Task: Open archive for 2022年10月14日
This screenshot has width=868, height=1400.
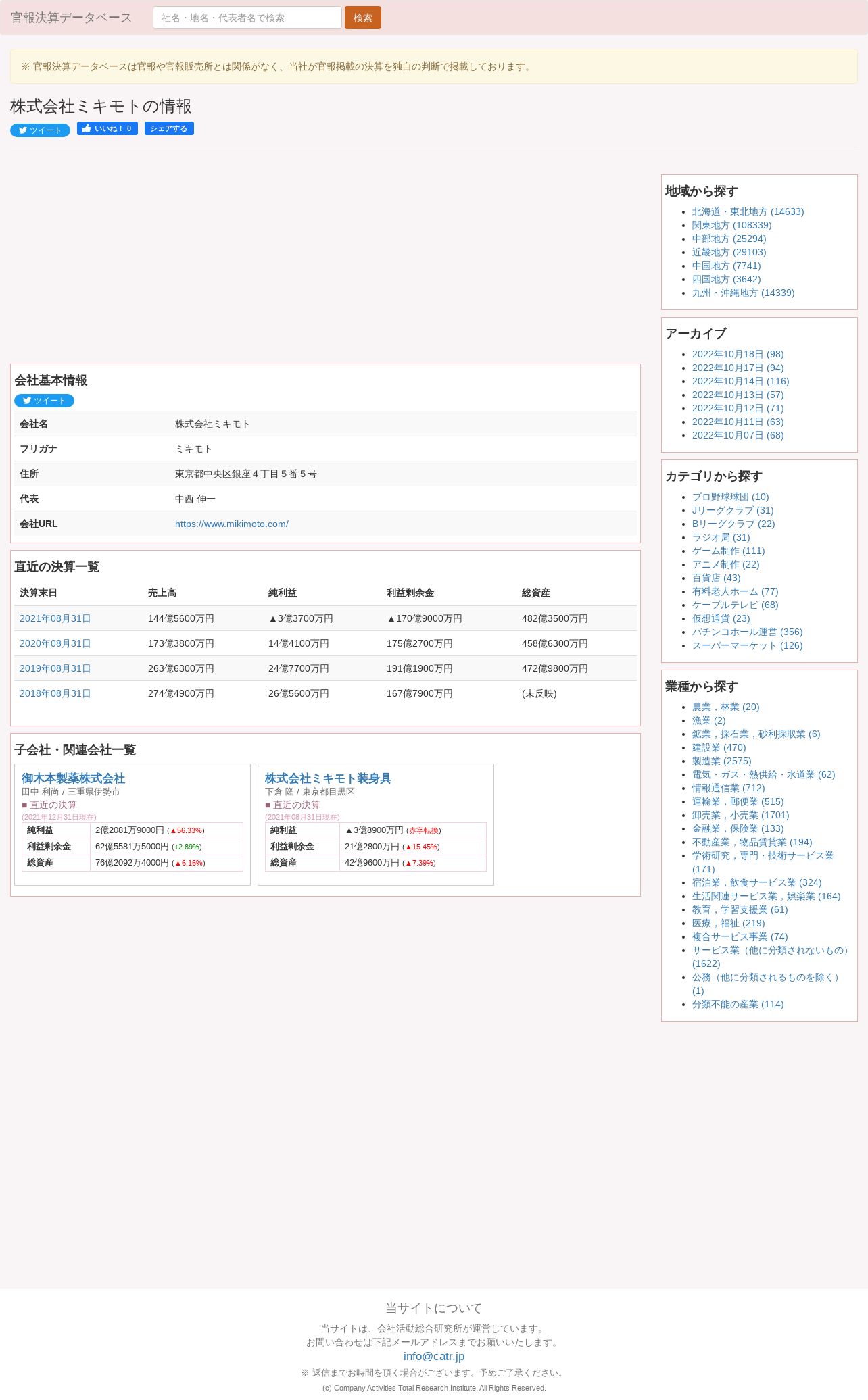Action: pyautogui.click(x=740, y=381)
